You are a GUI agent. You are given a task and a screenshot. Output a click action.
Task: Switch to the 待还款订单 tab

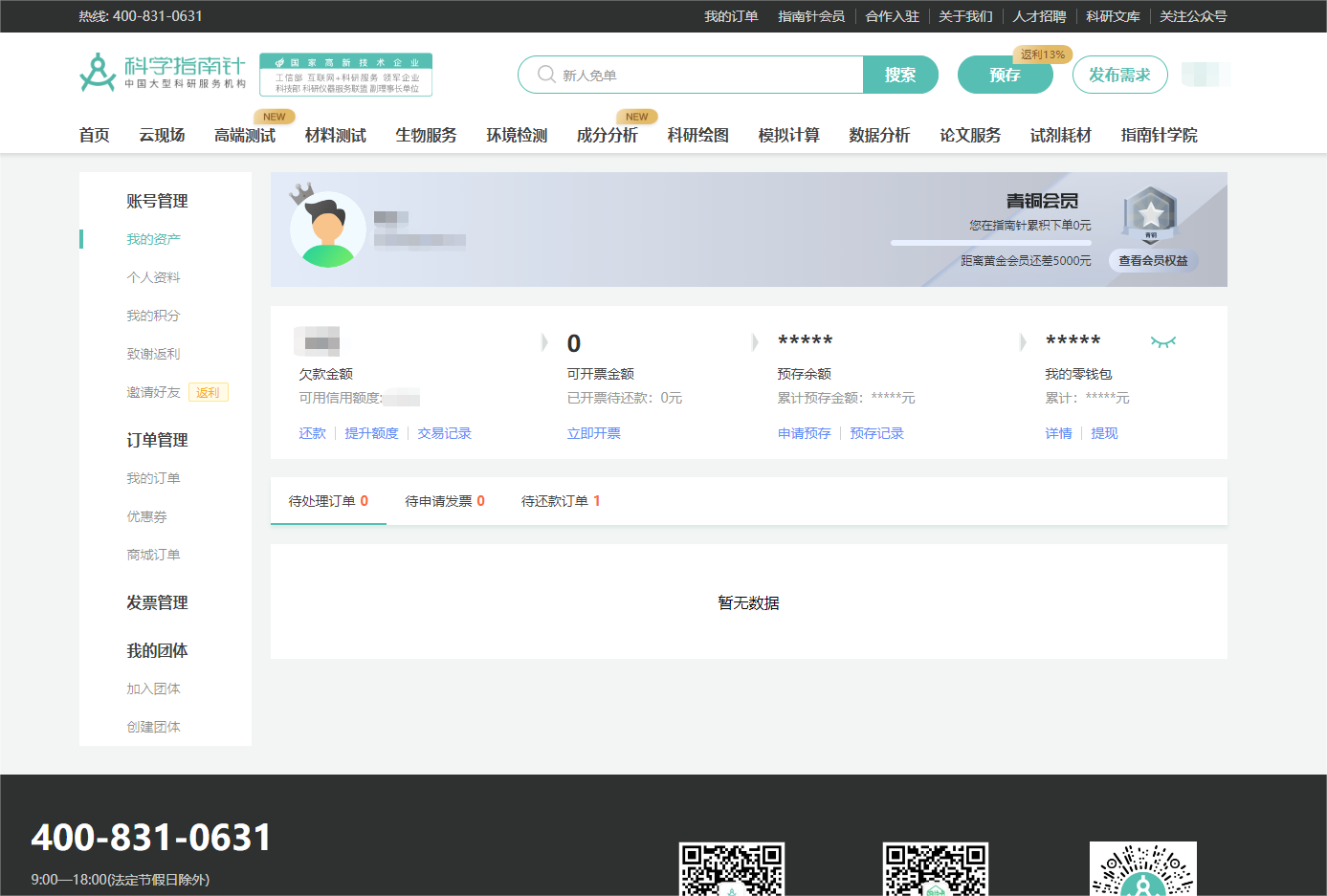(x=561, y=500)
